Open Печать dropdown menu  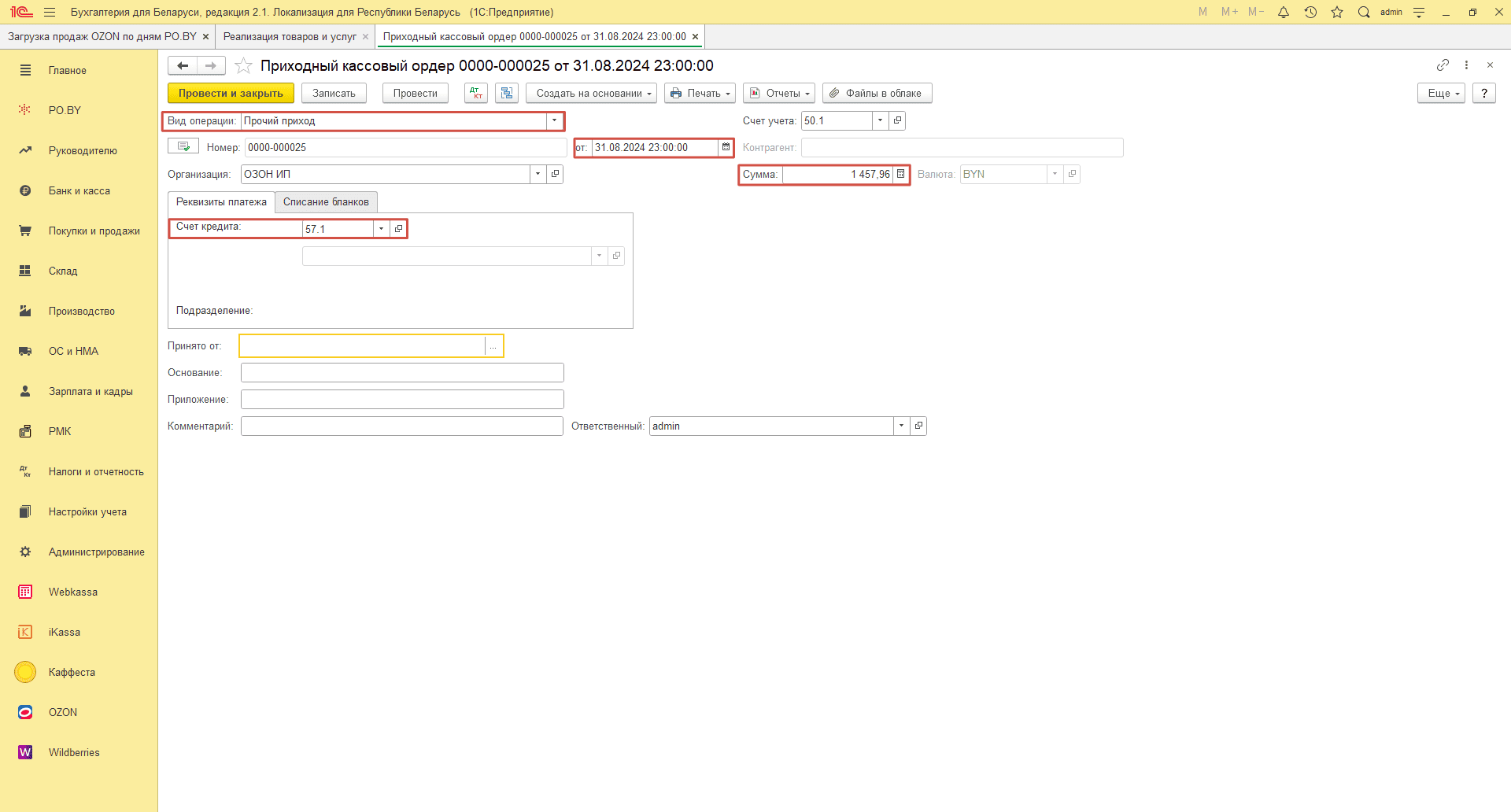point(700,93)
